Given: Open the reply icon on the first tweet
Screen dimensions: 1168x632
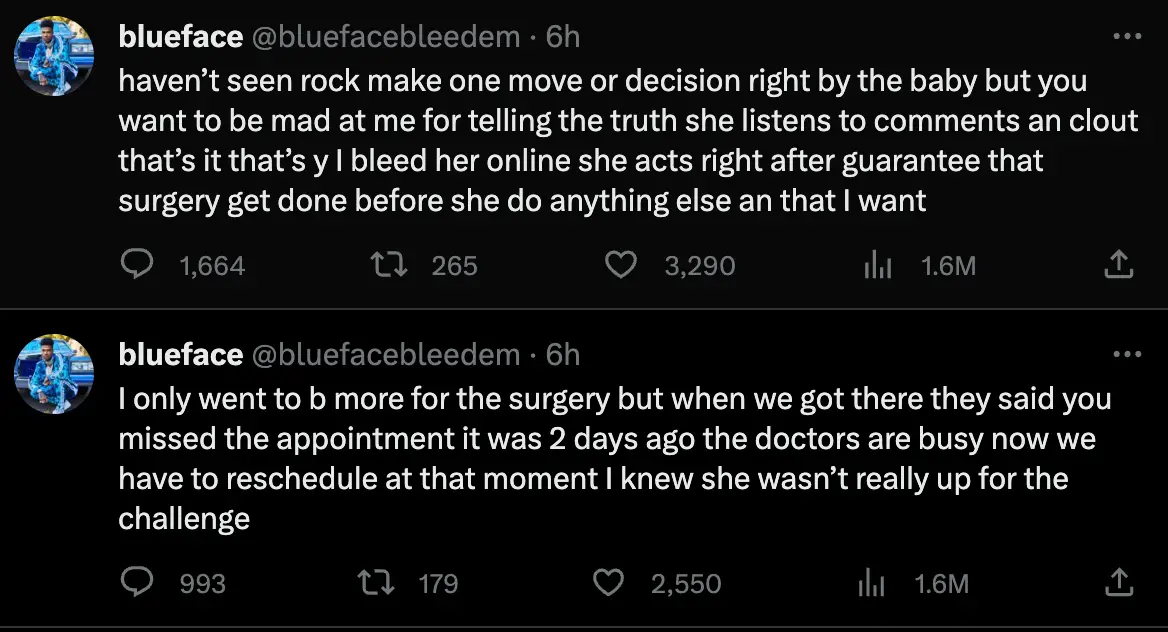Looking at the screenshot, I should pyautogui.click(x=138, y=264).
